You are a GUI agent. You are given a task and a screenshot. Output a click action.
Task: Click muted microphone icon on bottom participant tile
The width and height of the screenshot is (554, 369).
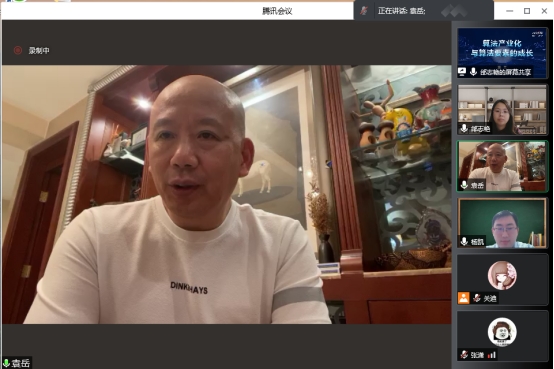[464, 355]
